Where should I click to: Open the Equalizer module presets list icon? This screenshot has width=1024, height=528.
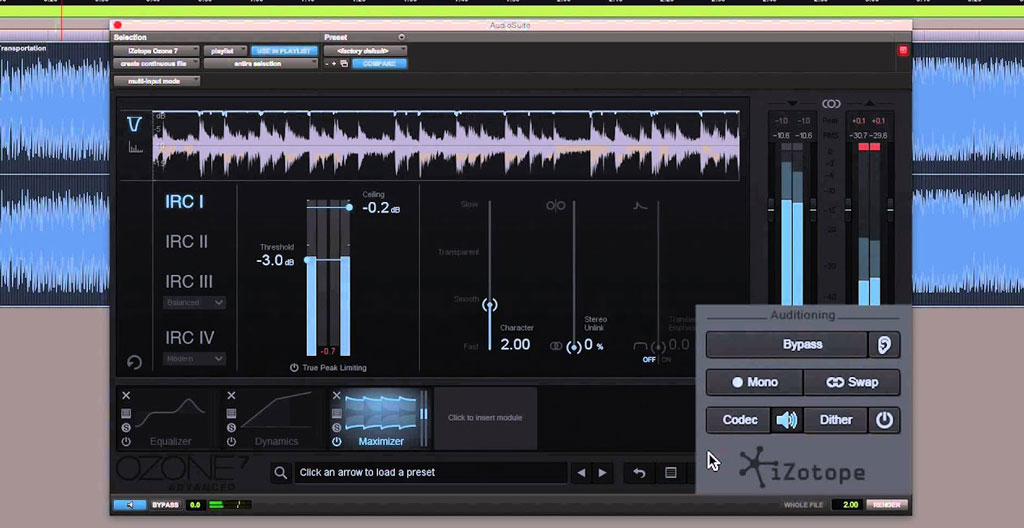click(x=126, y=413)
